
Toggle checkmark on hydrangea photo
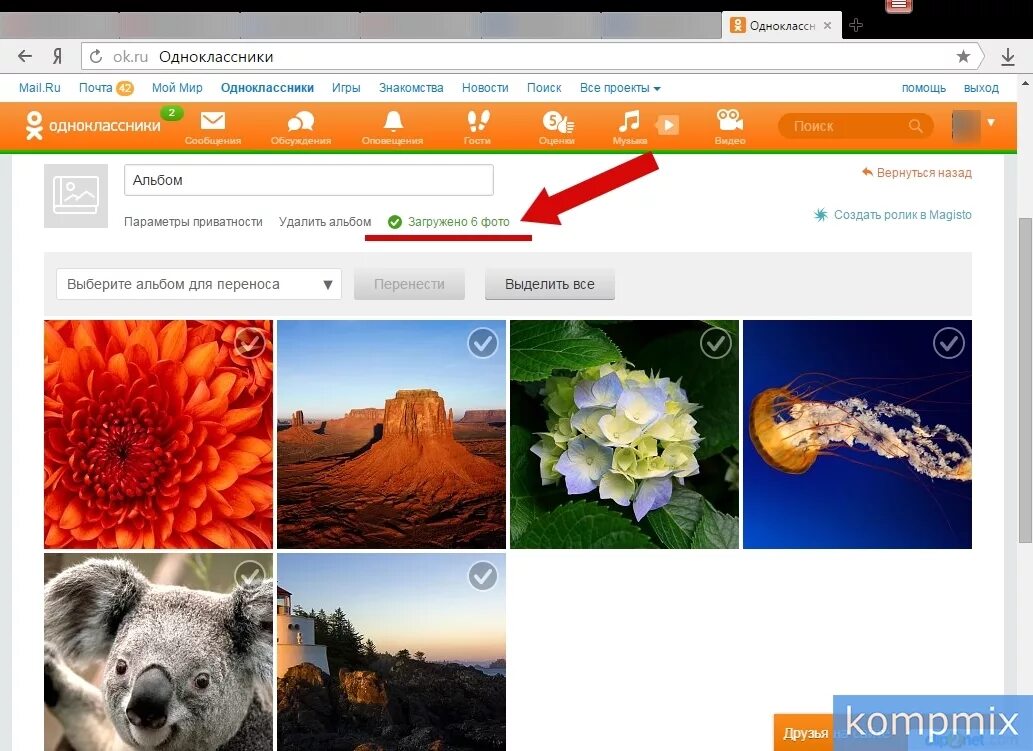pyautogui.click(x=715, y=343)
